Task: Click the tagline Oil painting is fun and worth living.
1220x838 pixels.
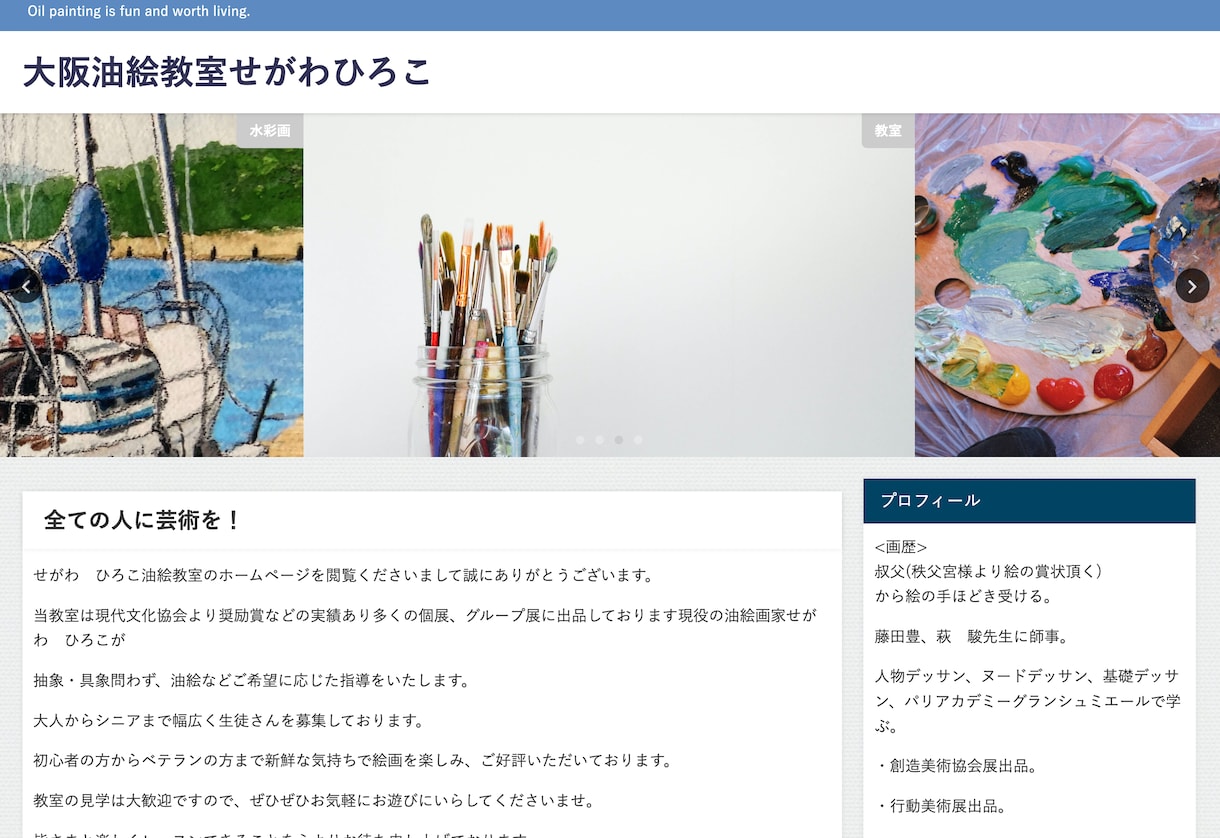Action: [139, 12]
